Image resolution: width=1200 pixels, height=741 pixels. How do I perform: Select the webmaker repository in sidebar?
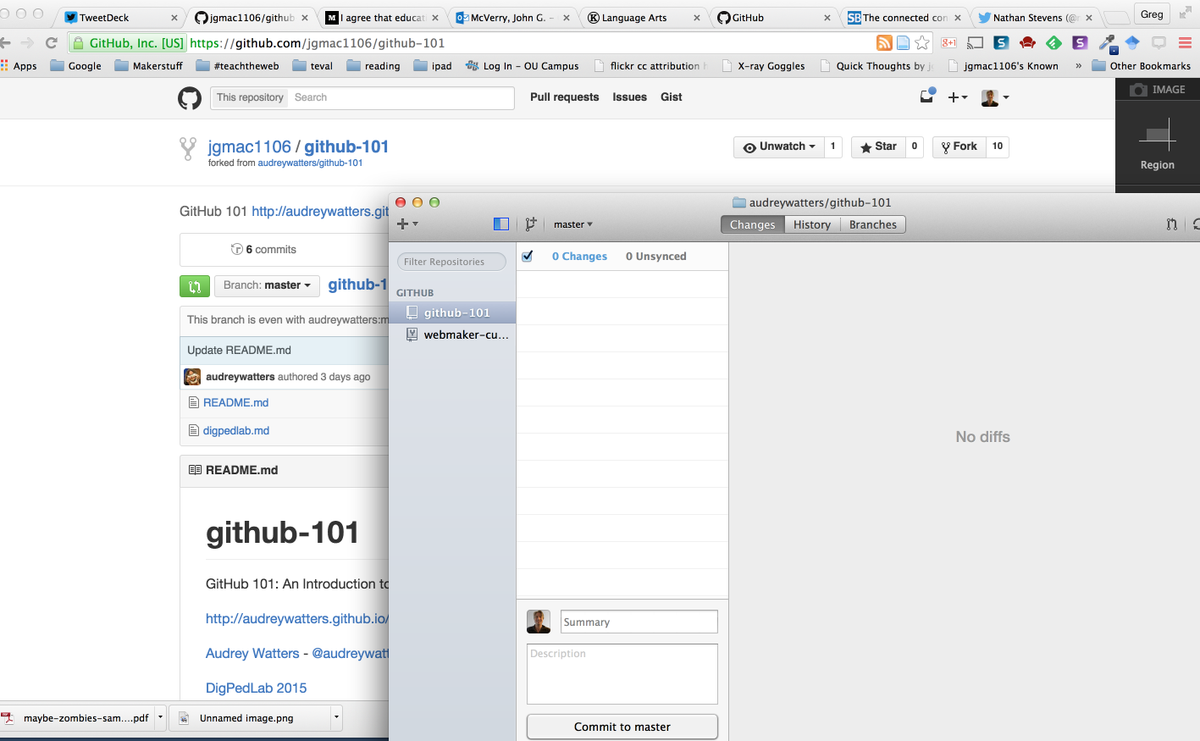(452, 335)
